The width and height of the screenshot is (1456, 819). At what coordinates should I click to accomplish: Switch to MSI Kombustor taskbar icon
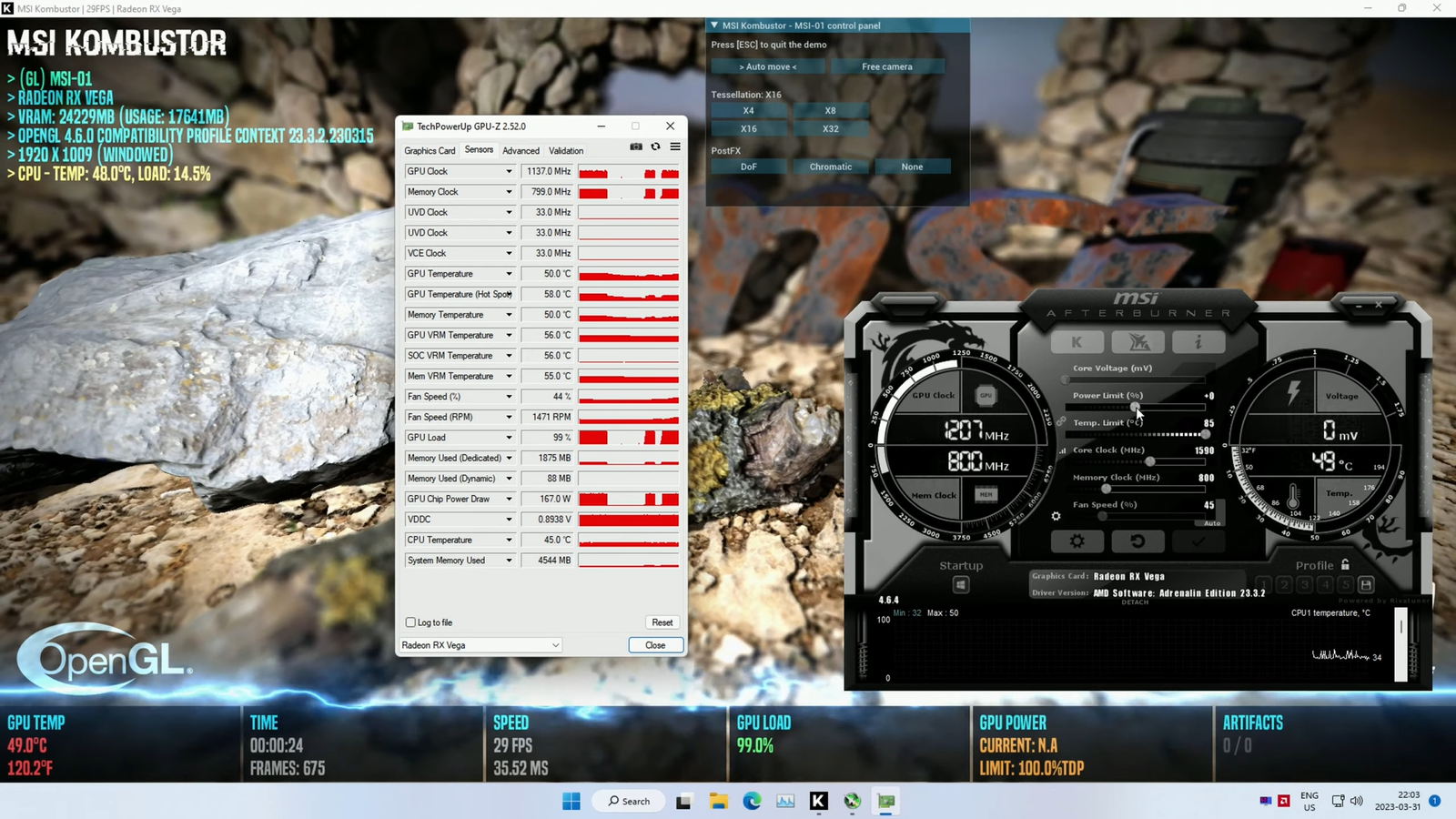[x=819, y=801]
